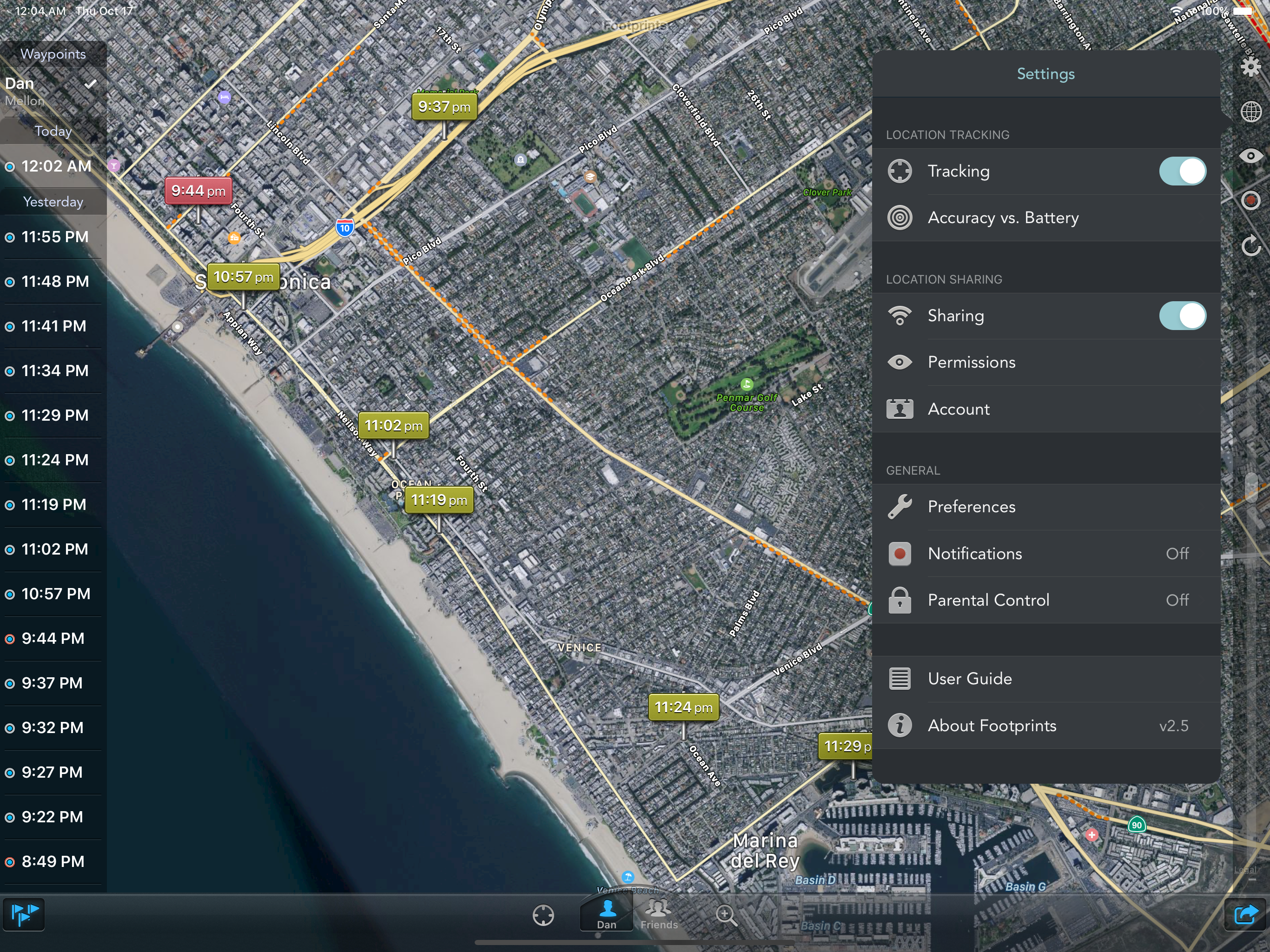
Task: Select the 11:41 PM waypoint
Action: (x=53, y=326)
